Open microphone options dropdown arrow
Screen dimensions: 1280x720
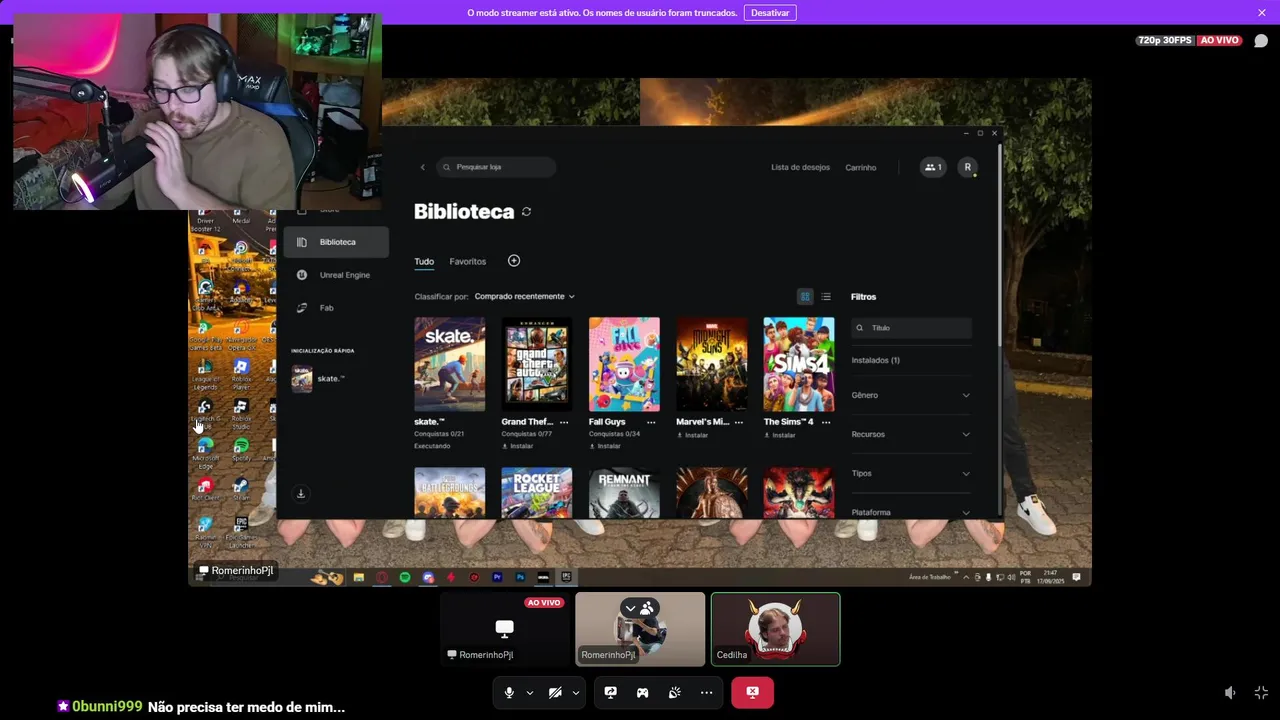[x=529, y=693]
